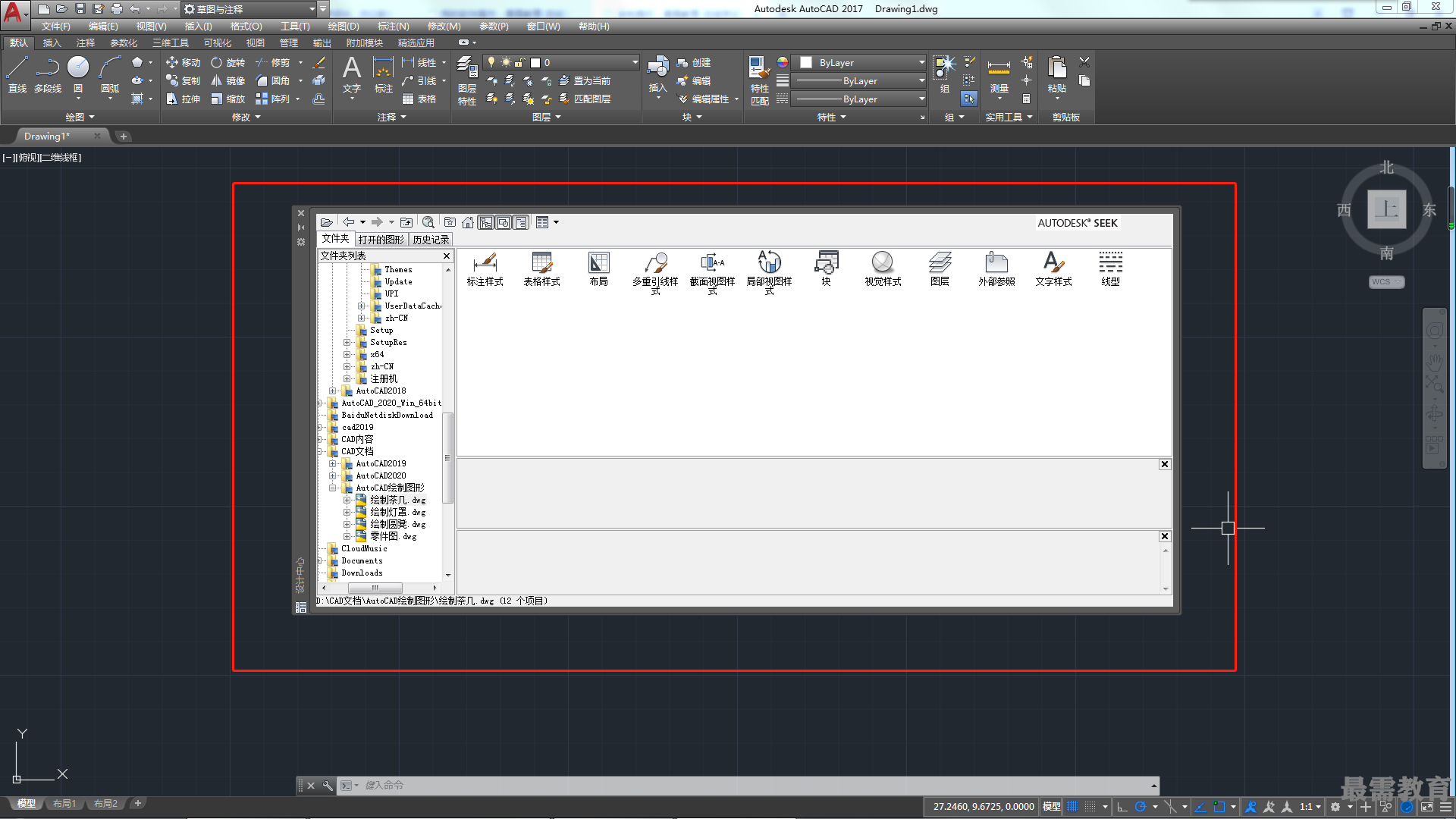Open 线型 item in Design Center
The width and height of the screenshot is (1456, 819).
(x=1110, y=269)
